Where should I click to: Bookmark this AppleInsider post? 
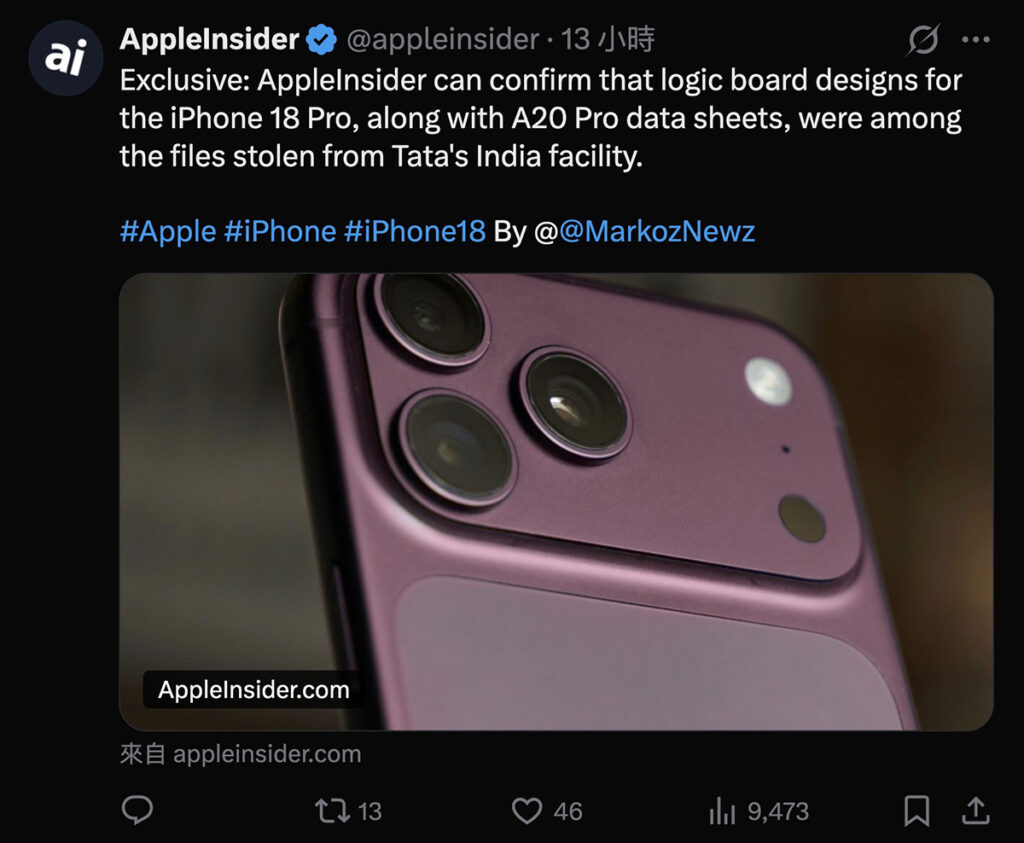click(917, 811)
